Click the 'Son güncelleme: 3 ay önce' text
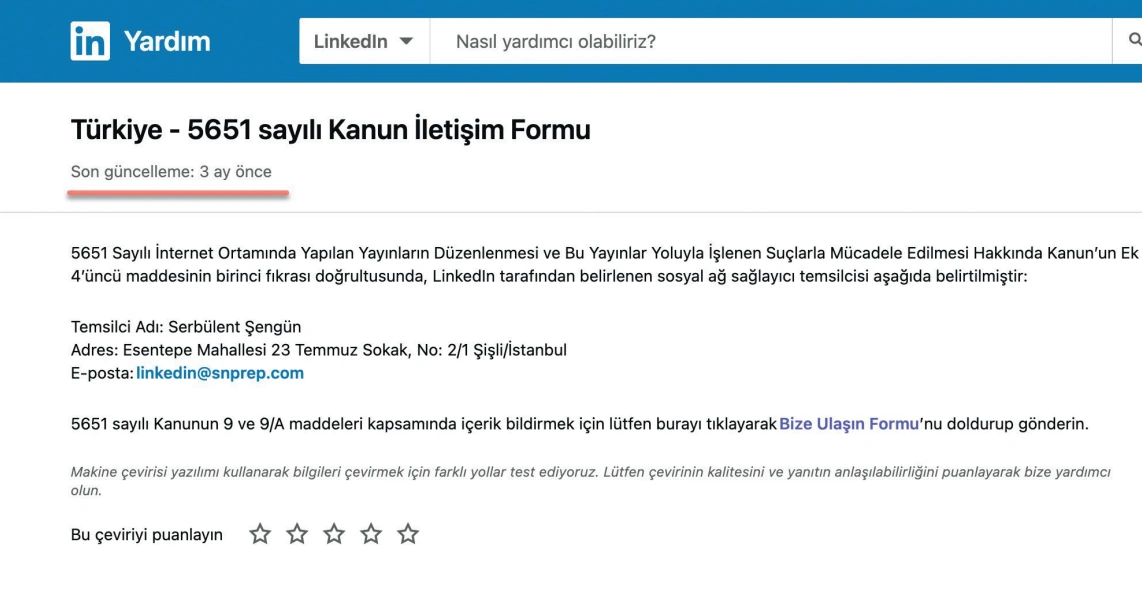 [171, 172]
